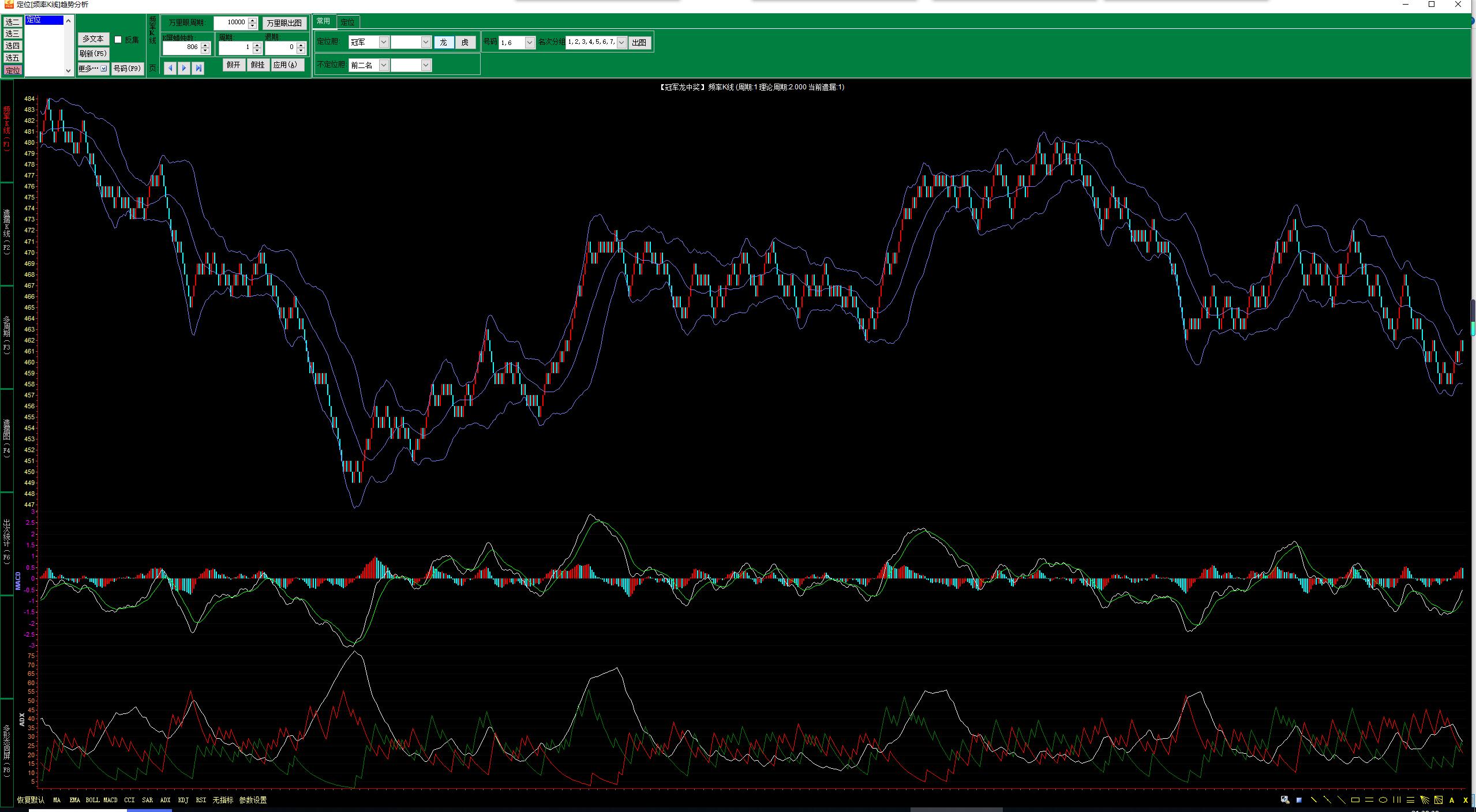Open the empty dropdown next to 冠军

click(x=426, y=42)
